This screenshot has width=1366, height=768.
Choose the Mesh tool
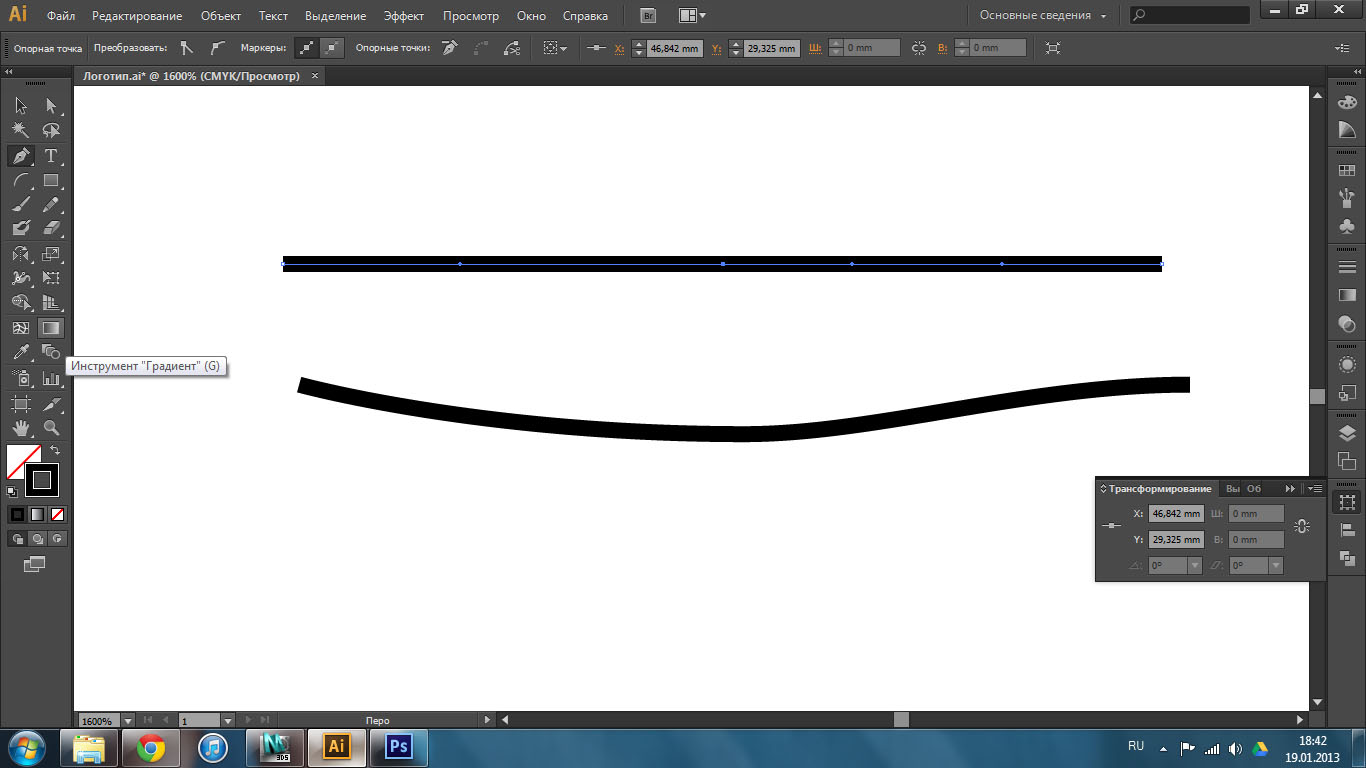pyautogui.click(x=21, y=328)
